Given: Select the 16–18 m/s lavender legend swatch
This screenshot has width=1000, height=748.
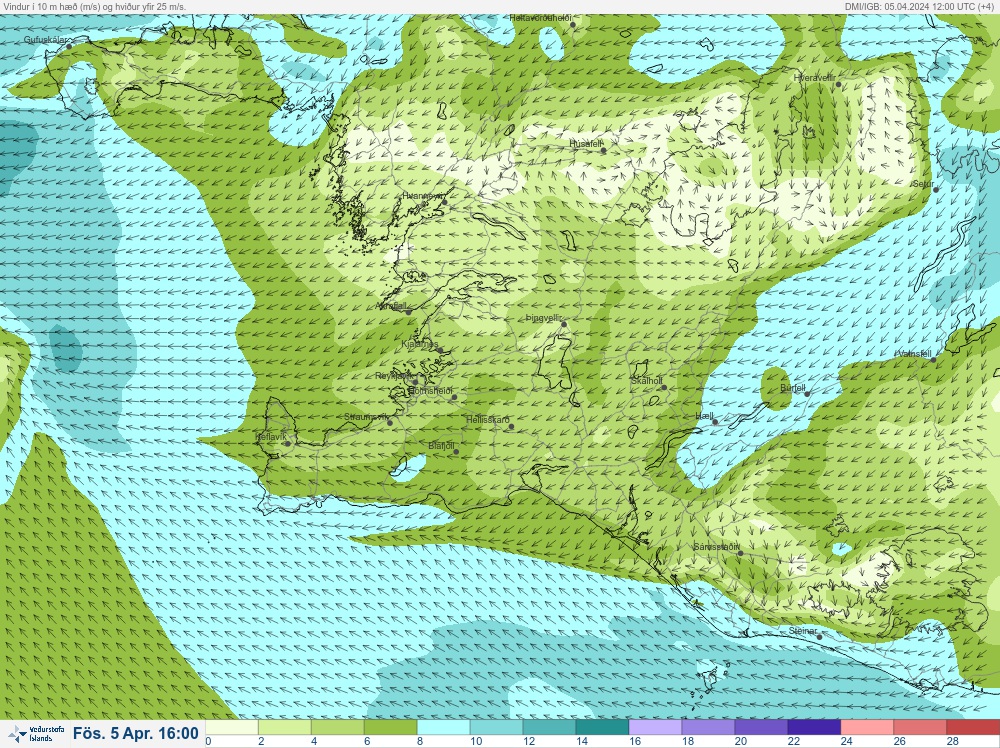Looking at the screenshot, I should pos(656,728).
